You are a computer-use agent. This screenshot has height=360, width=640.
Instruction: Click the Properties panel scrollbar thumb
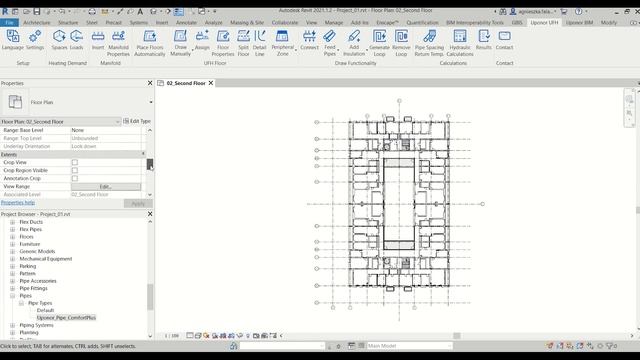(150, 164)
